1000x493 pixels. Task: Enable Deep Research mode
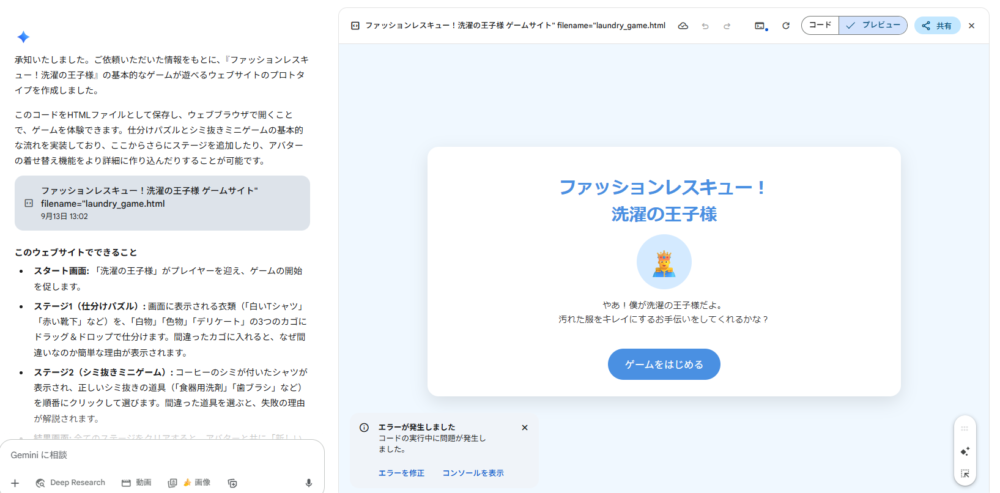tap(70, 483)
